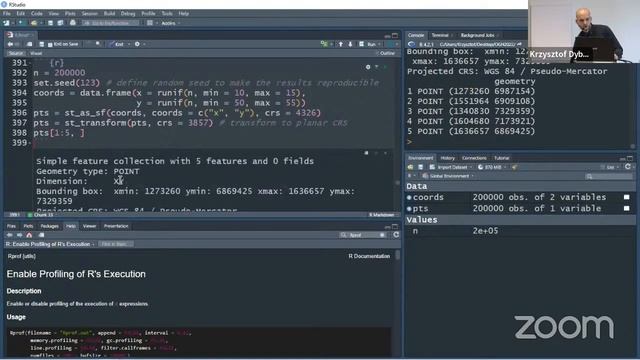This screenshot has width=640, height=360.
Task: Open the R Markdown file type selector
Action: tap(382, 215)
